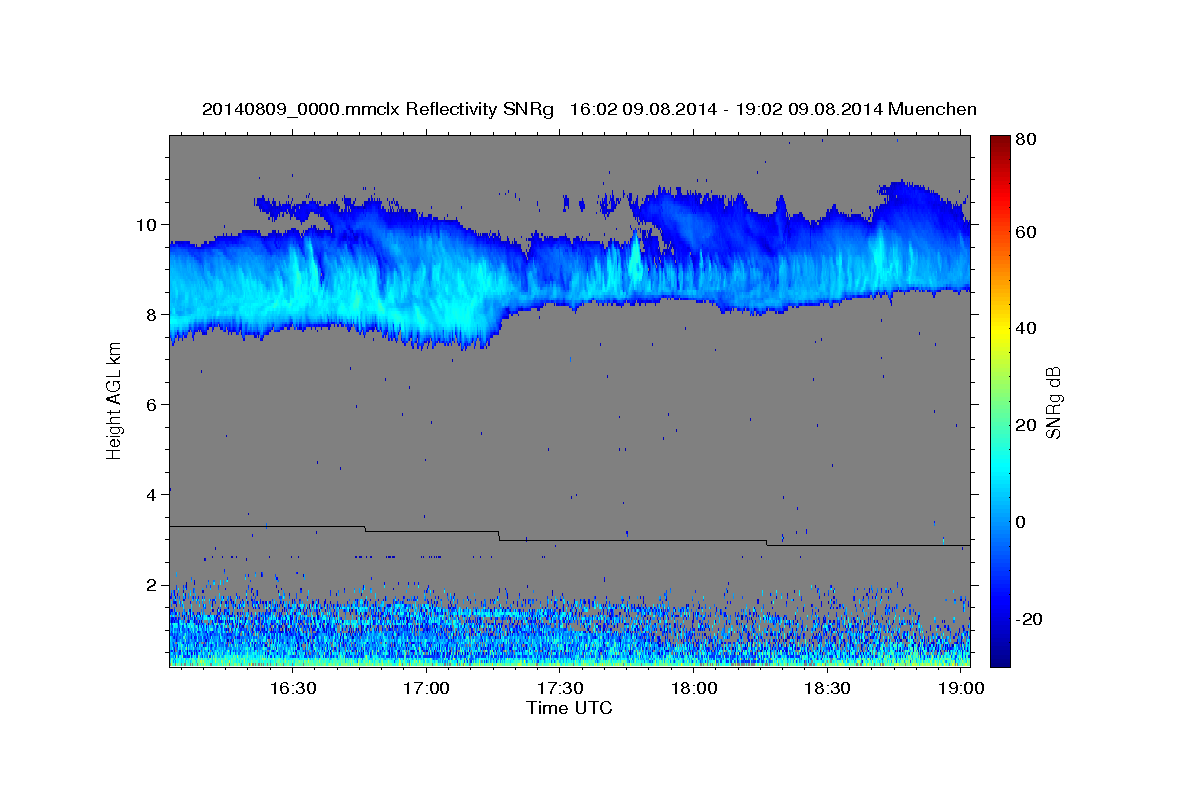Click the 'SNRg dB' colorbar label
Image resolution: width=1200 pixels, height=800 pixels.
[1053, 402]
